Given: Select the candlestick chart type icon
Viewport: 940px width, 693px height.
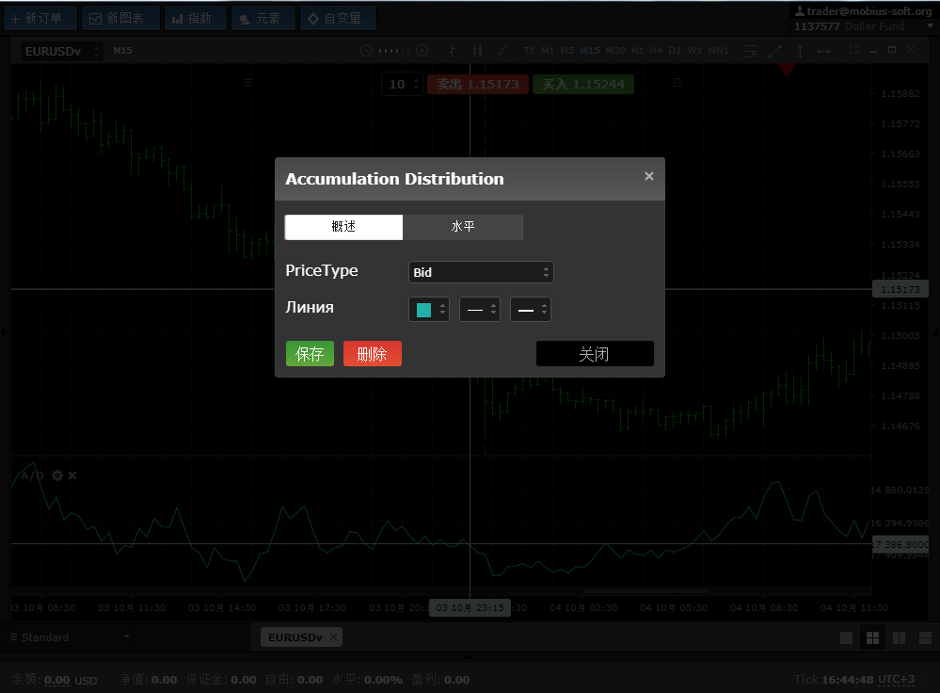Looking at the screenshot, I should coord(477,50).
